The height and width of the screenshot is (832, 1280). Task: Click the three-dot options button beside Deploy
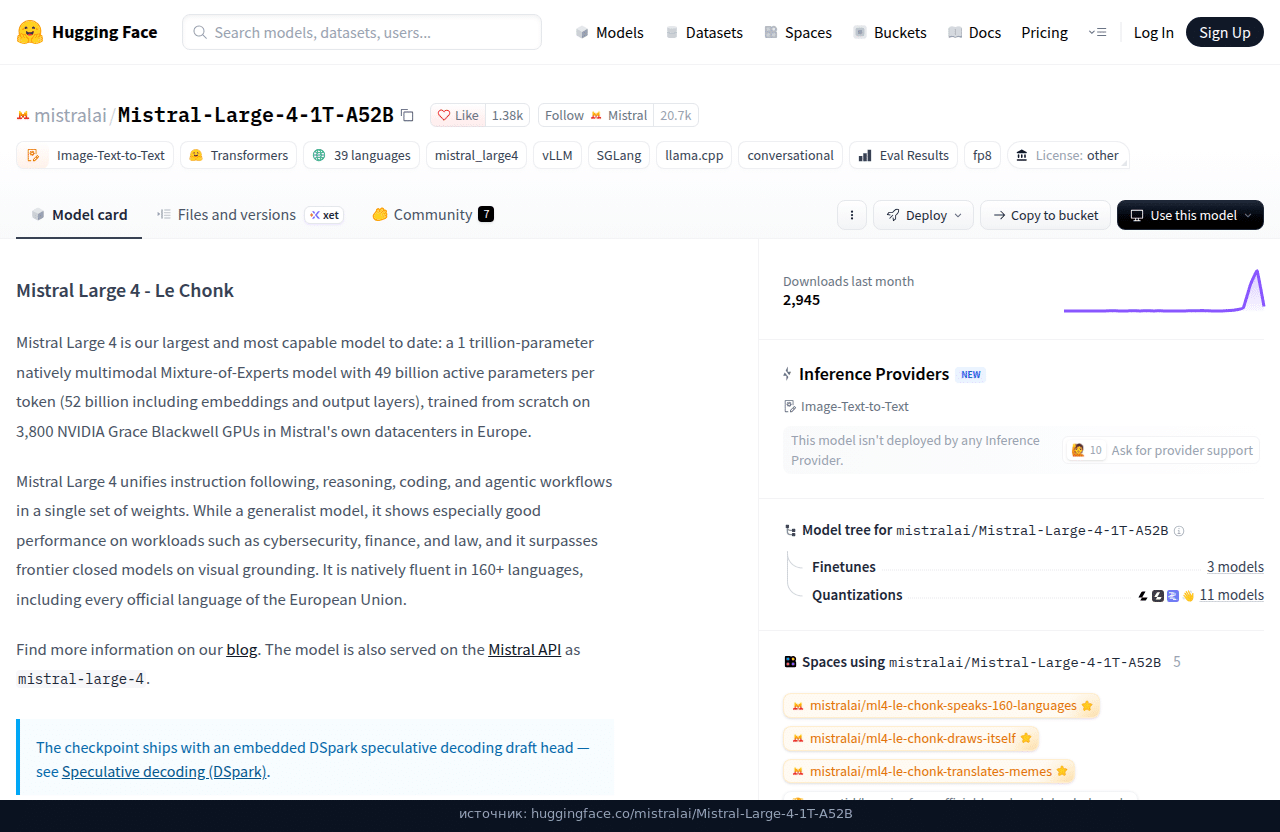click(x=852, y=215)
